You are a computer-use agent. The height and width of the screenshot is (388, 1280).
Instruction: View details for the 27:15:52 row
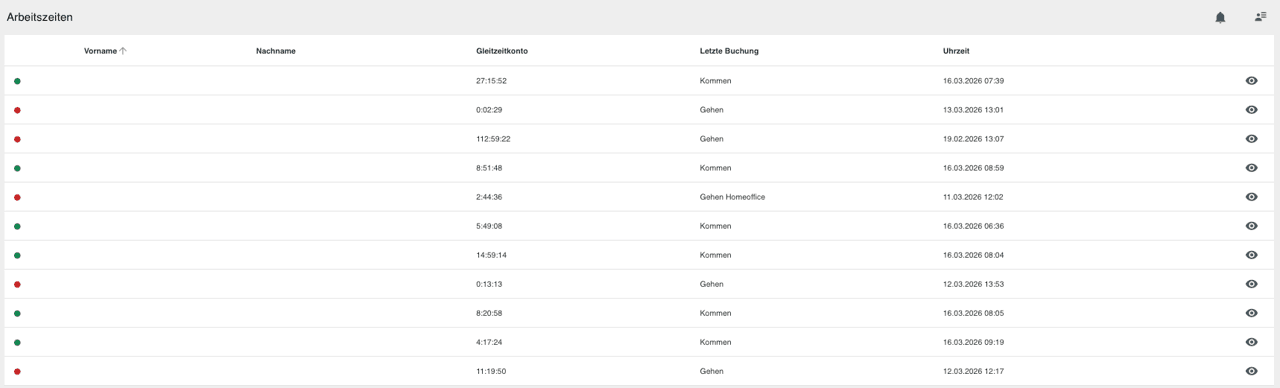click(x=1251, y=80)
